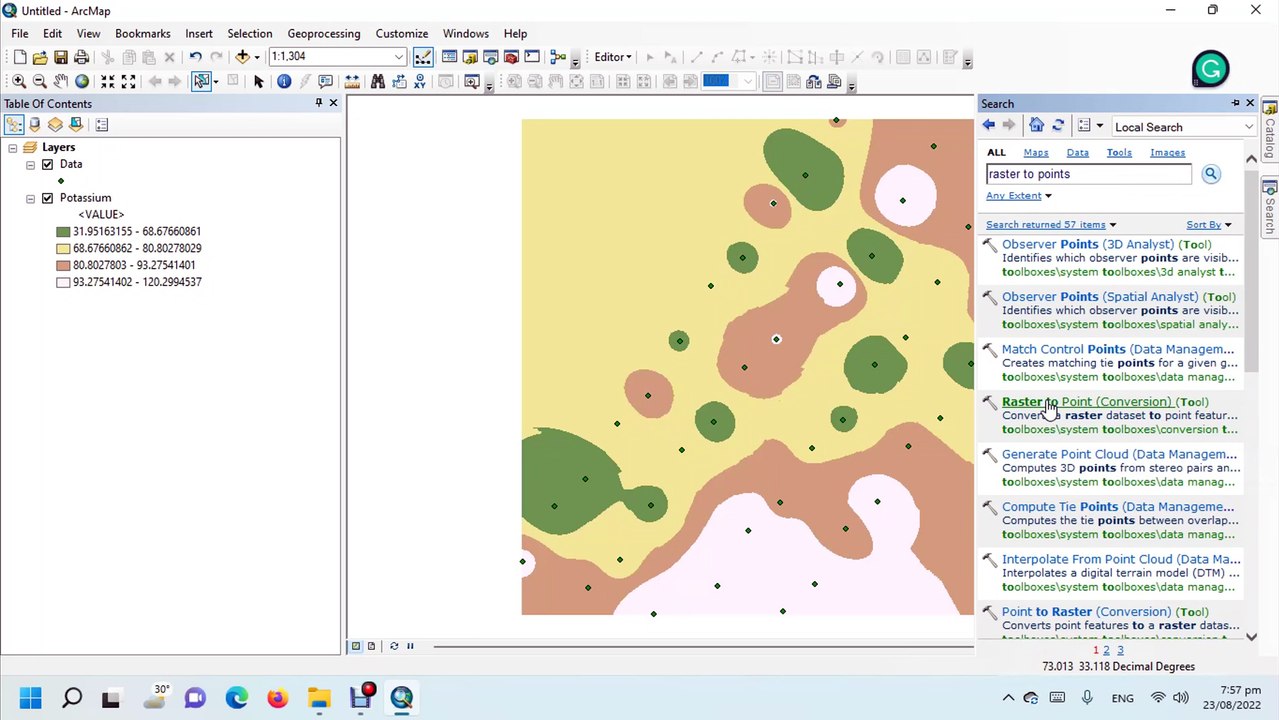The image size is (1279, 720).
Task: Click the New Map document icon
Action: point(19,57)
